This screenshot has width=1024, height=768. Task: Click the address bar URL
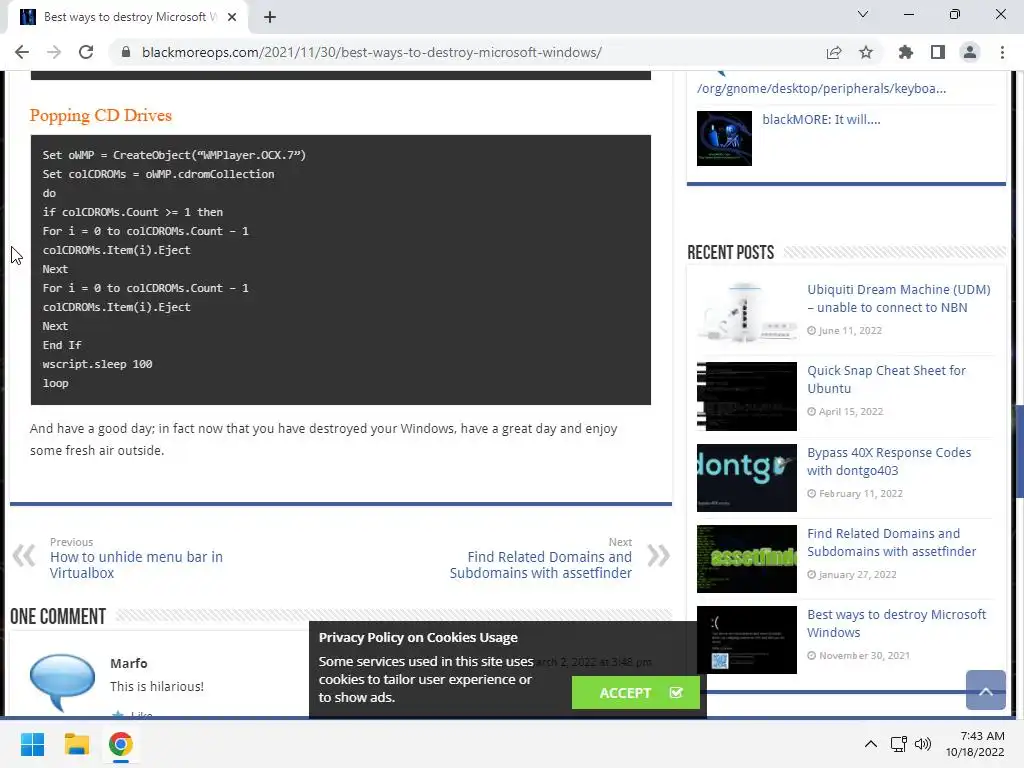coord(372,52)
